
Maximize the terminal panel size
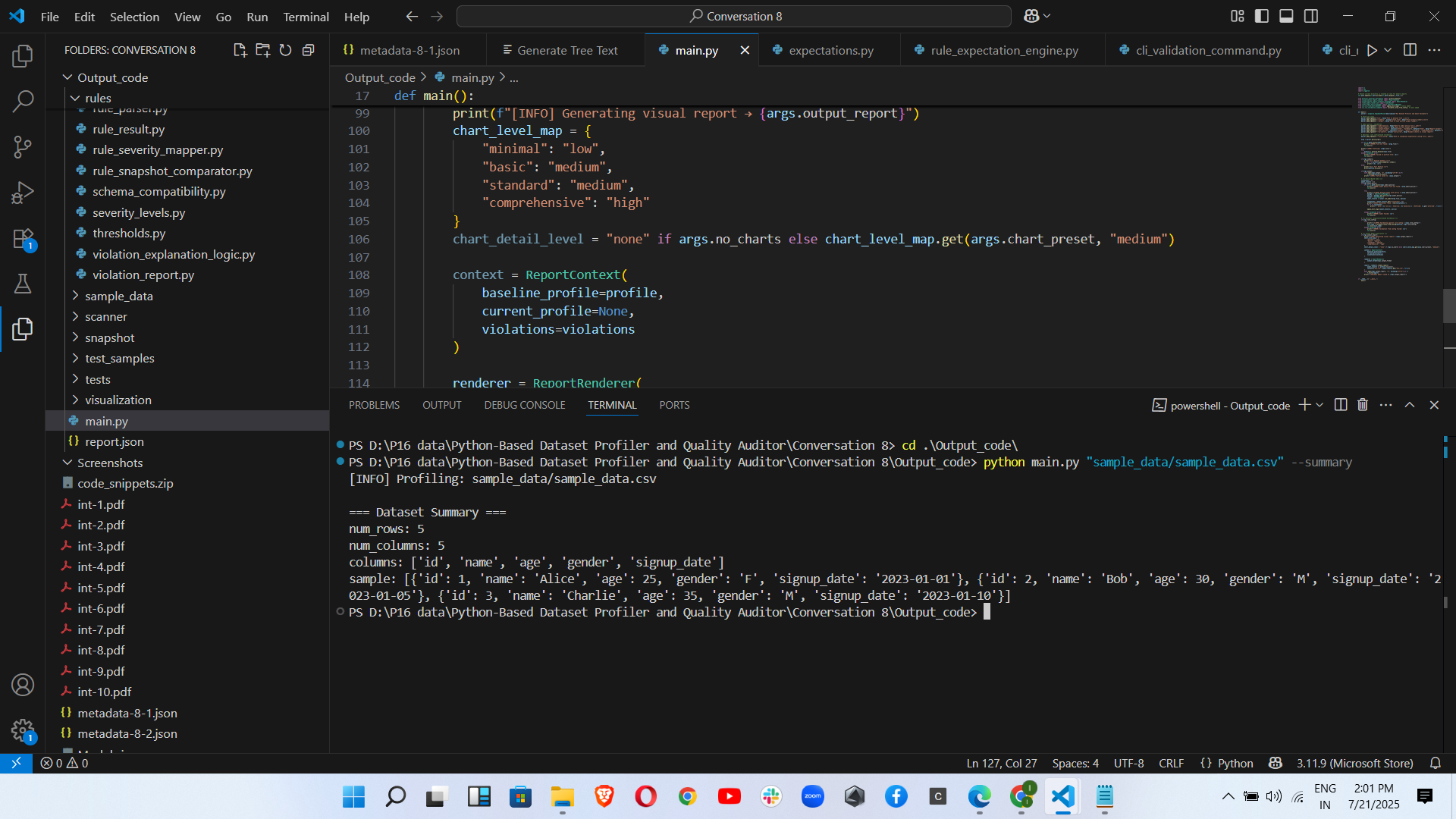tap(1410, 405)
